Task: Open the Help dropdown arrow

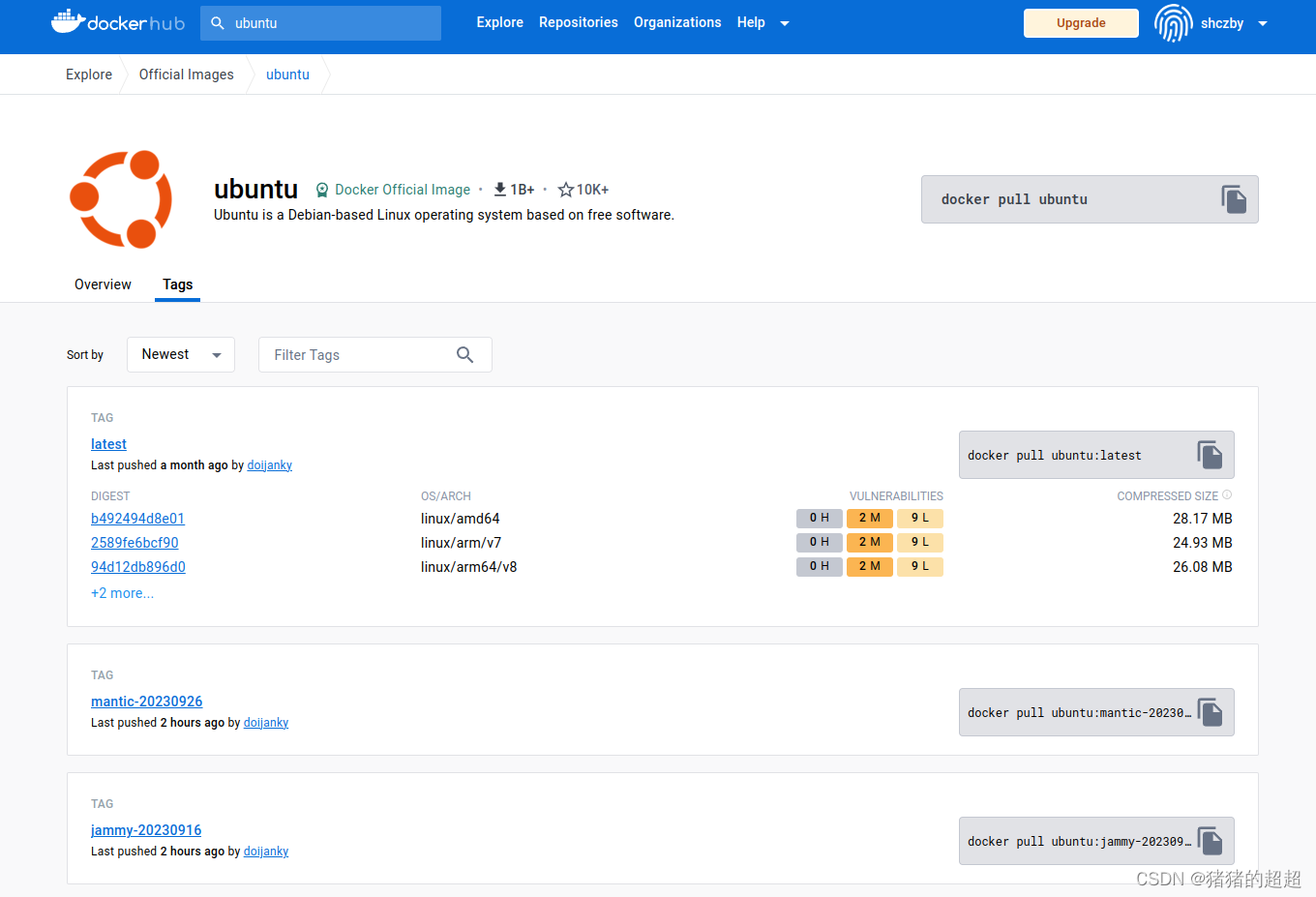Action: click(x=784, y=22)
